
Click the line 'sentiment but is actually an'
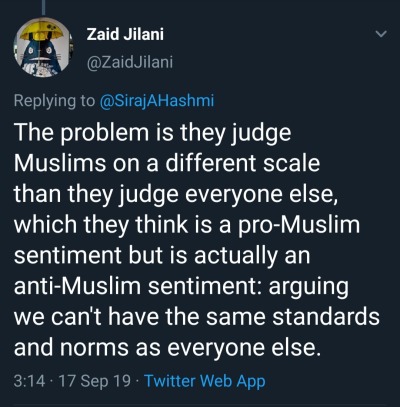(x=162, y=256)
